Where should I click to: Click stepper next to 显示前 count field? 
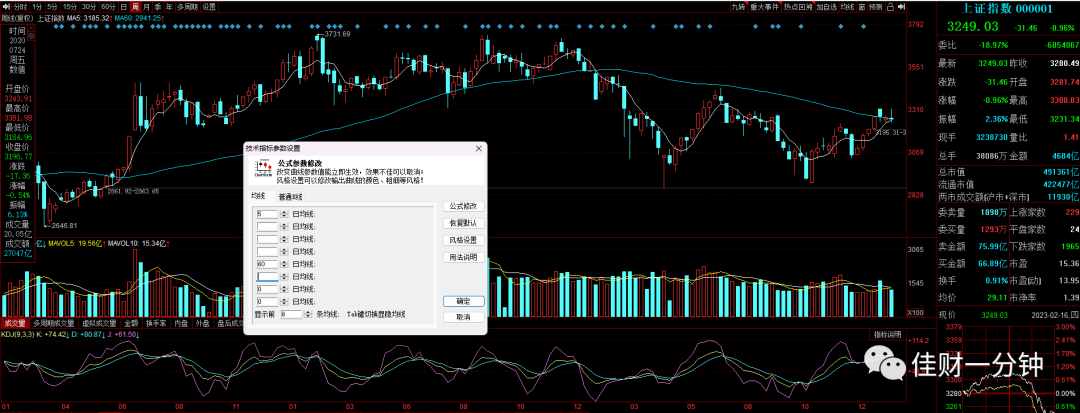click(308, 314)
